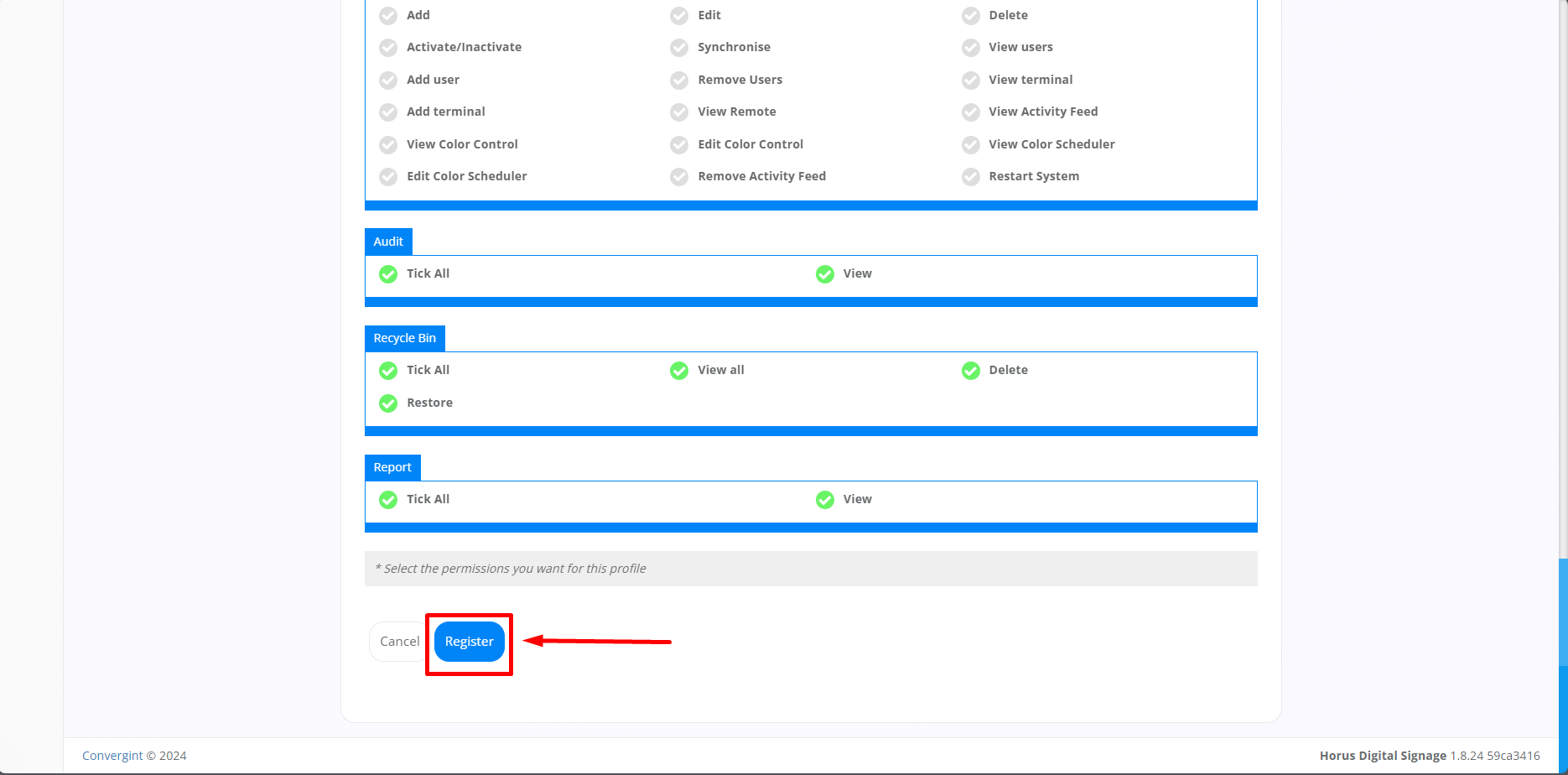Viewport: 1568px width, 775px height.
Task: Uncheck the Recycle Bin View all permission
Action: (679, 371)
